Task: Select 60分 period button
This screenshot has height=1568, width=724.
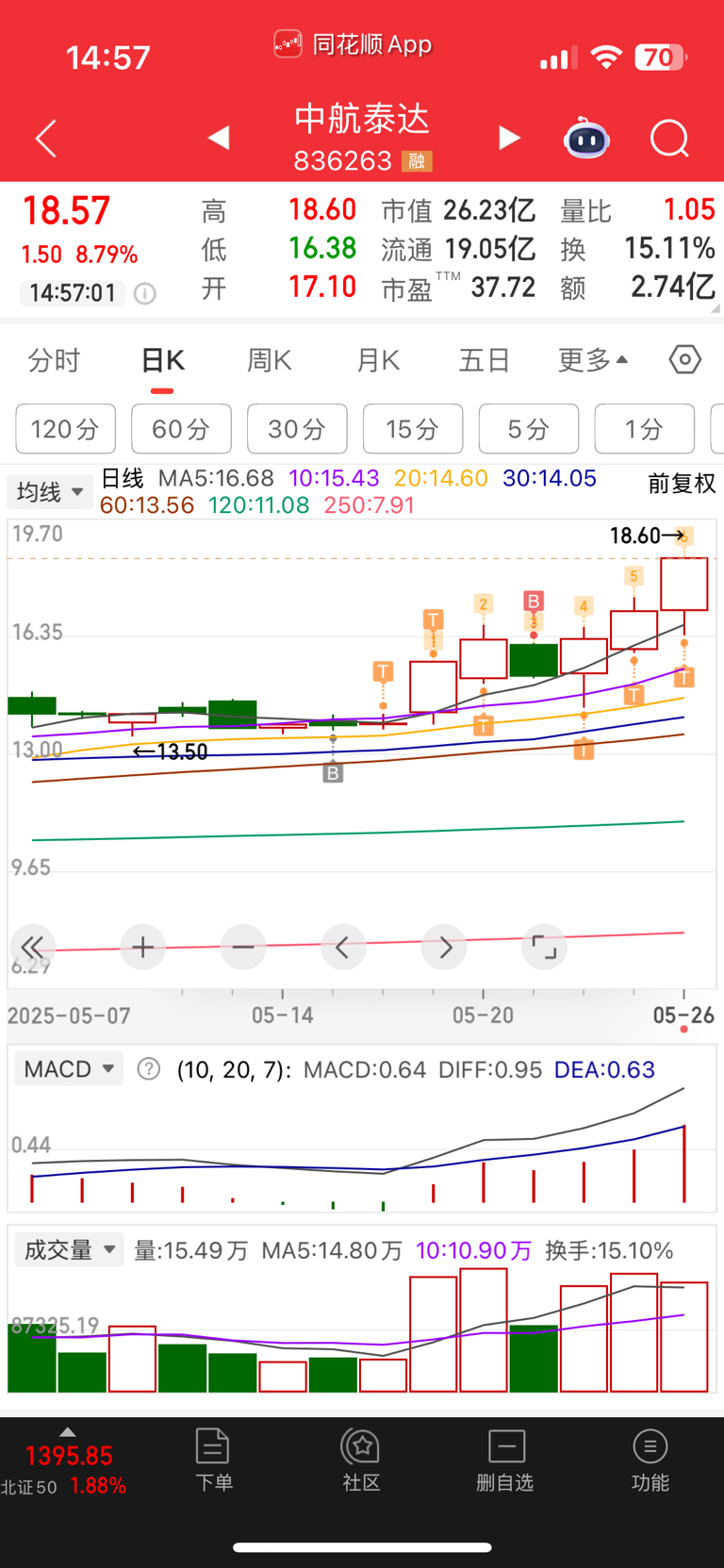Action: (x=181, y=429)
